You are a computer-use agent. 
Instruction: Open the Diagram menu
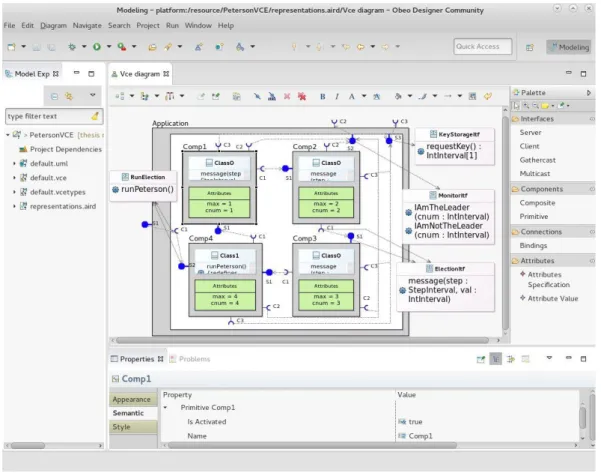[x=53, y=26]
